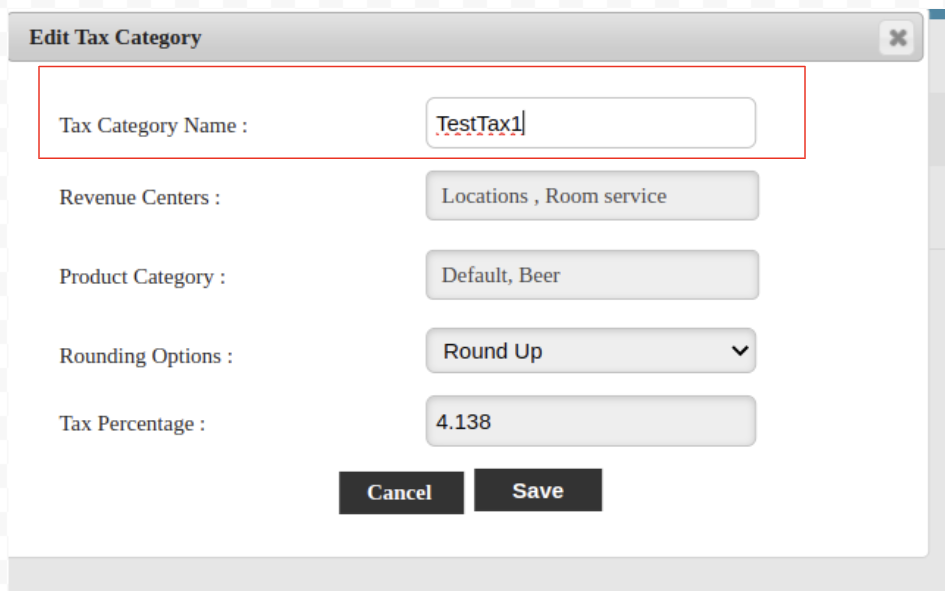Click the "Edit Tax Category" dialog title
Image resolution: width=945 pixels, height=591 pixels.
click(x=115, y=38)
